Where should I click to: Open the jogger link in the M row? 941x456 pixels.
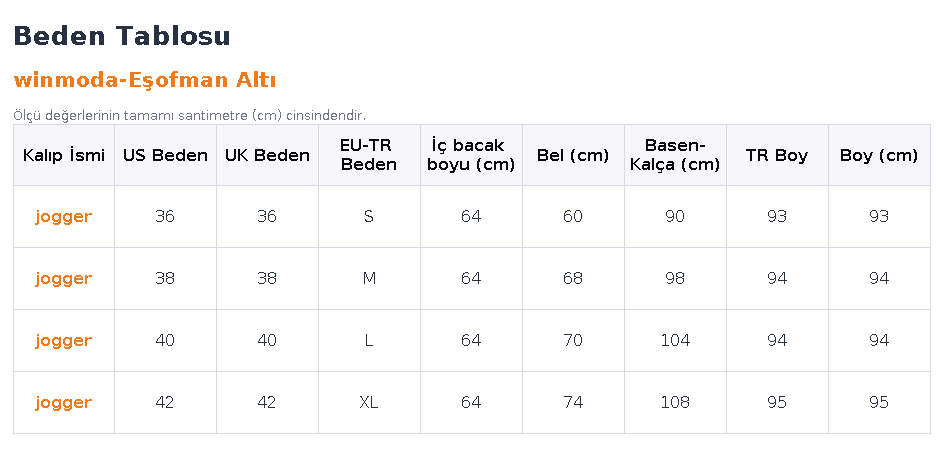pyautogui.click(x=64, y=278)
